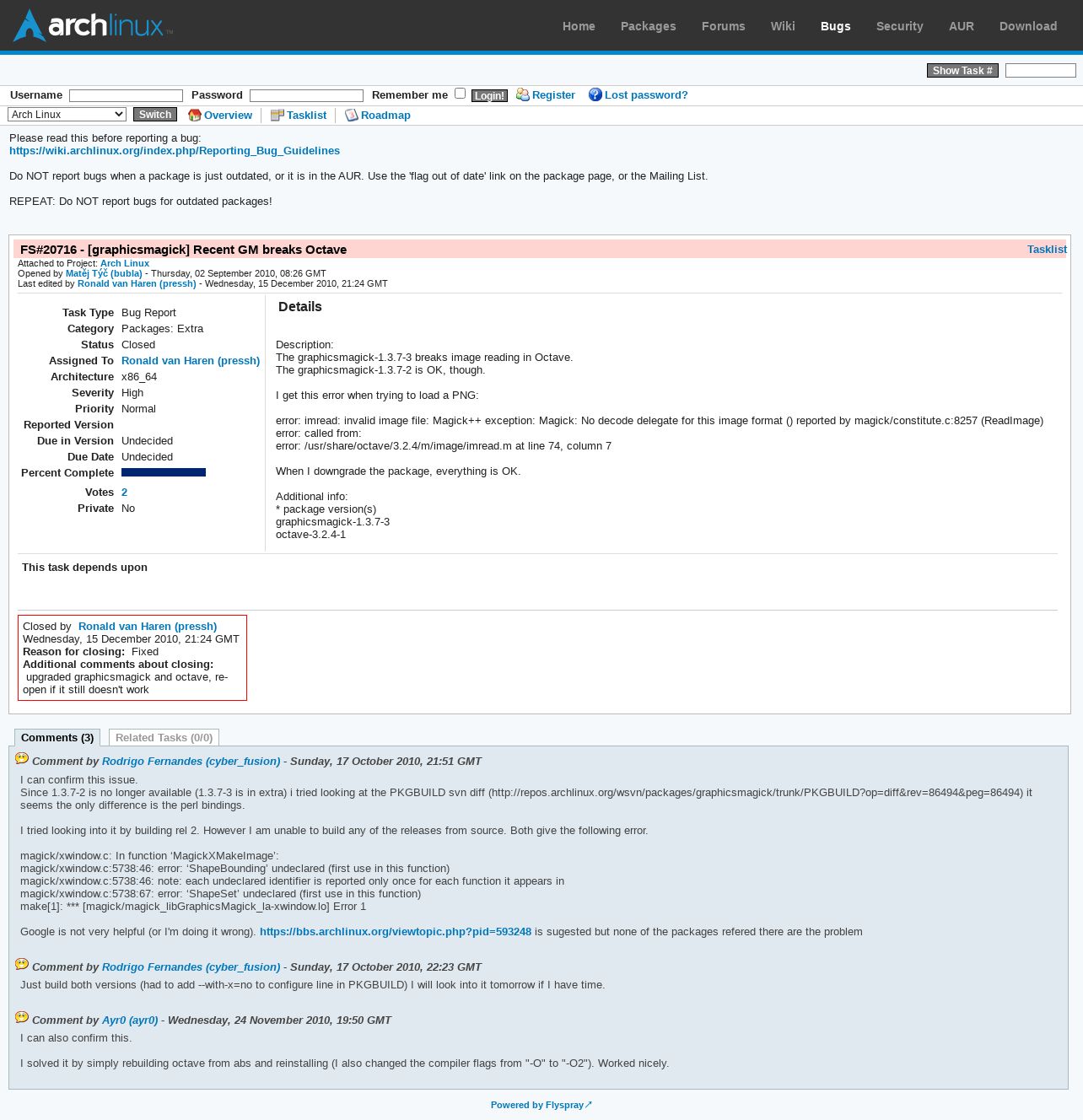Click the Lost password question icon
Viewport: 1083px width, 1120px height.
click(595, 94)
